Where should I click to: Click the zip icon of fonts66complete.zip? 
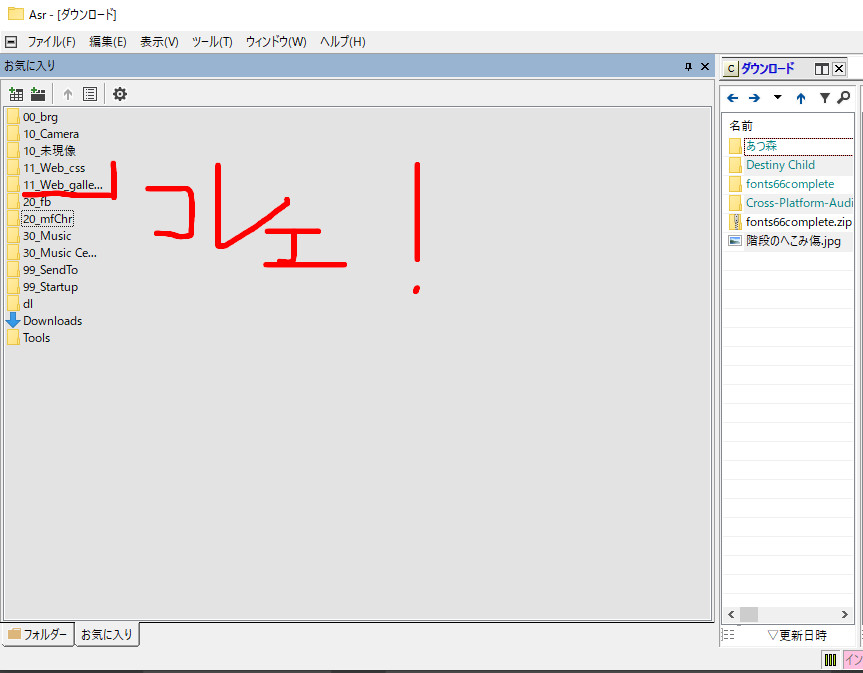tap(735, 222)
